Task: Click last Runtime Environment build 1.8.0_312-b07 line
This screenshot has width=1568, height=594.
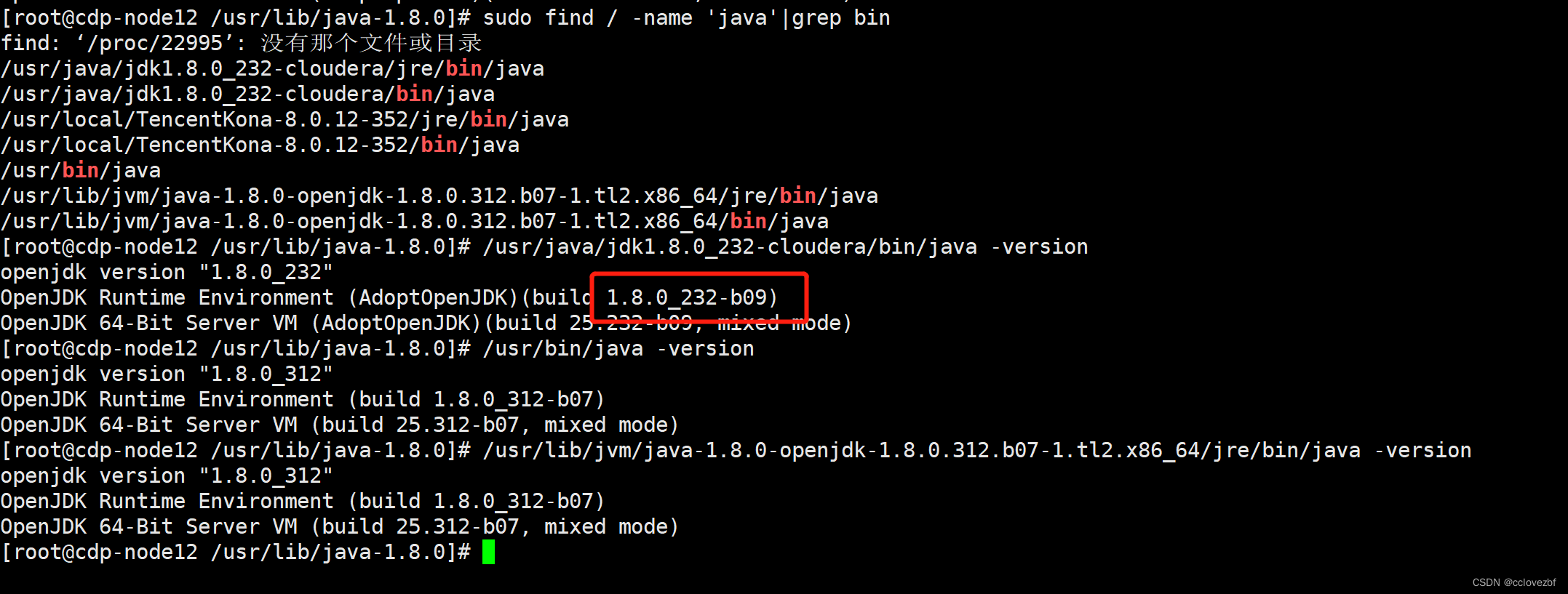Action: point(302,501)
